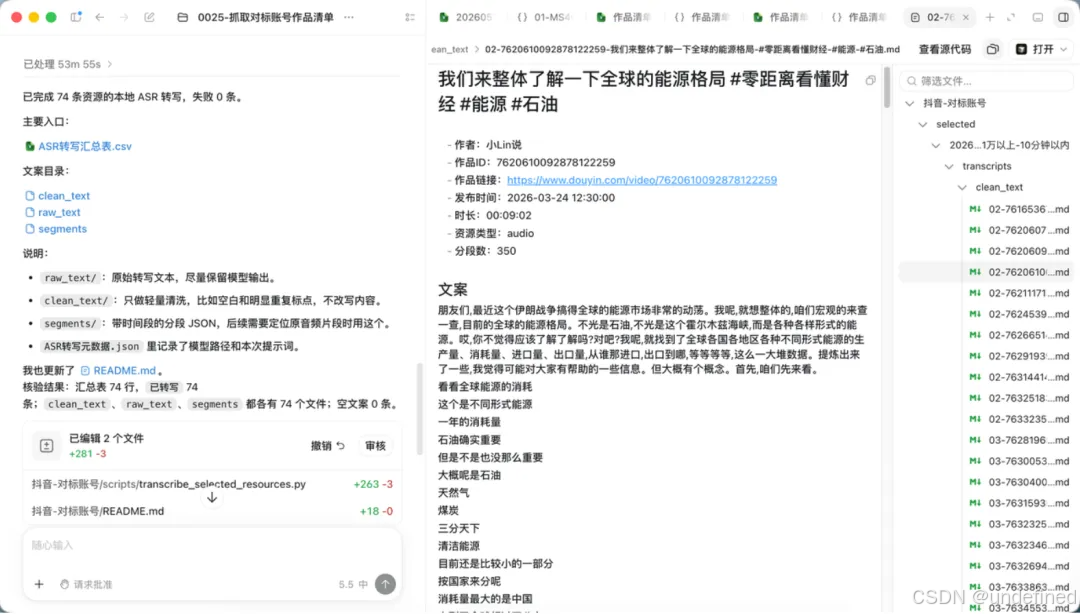The image size is (1080, 614).
Task: Open 抖音-对标账号/README.md diff row
Action: coord(212,511)
